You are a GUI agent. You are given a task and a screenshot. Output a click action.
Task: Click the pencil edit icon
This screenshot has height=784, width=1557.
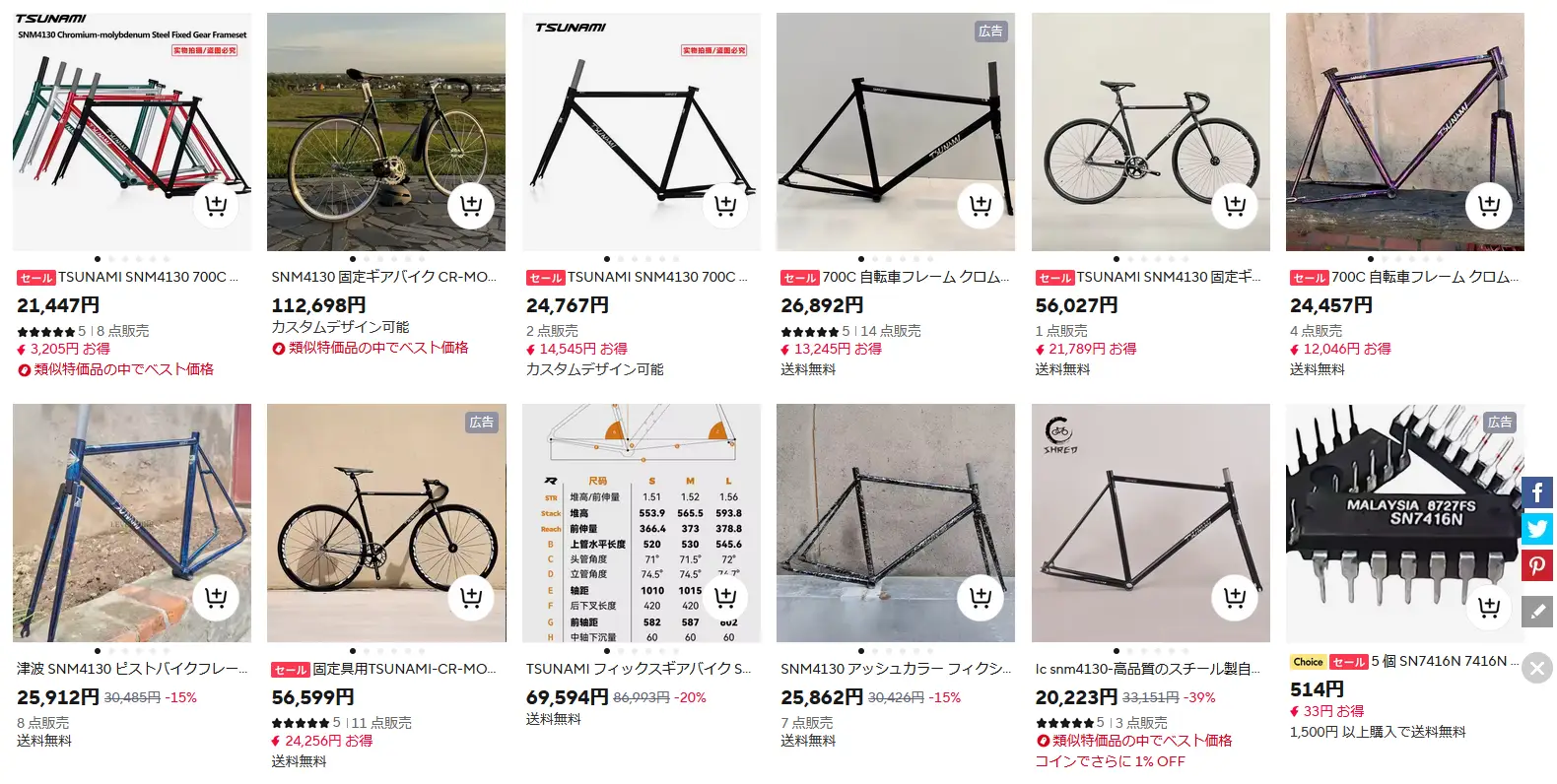click(1537, 612)
